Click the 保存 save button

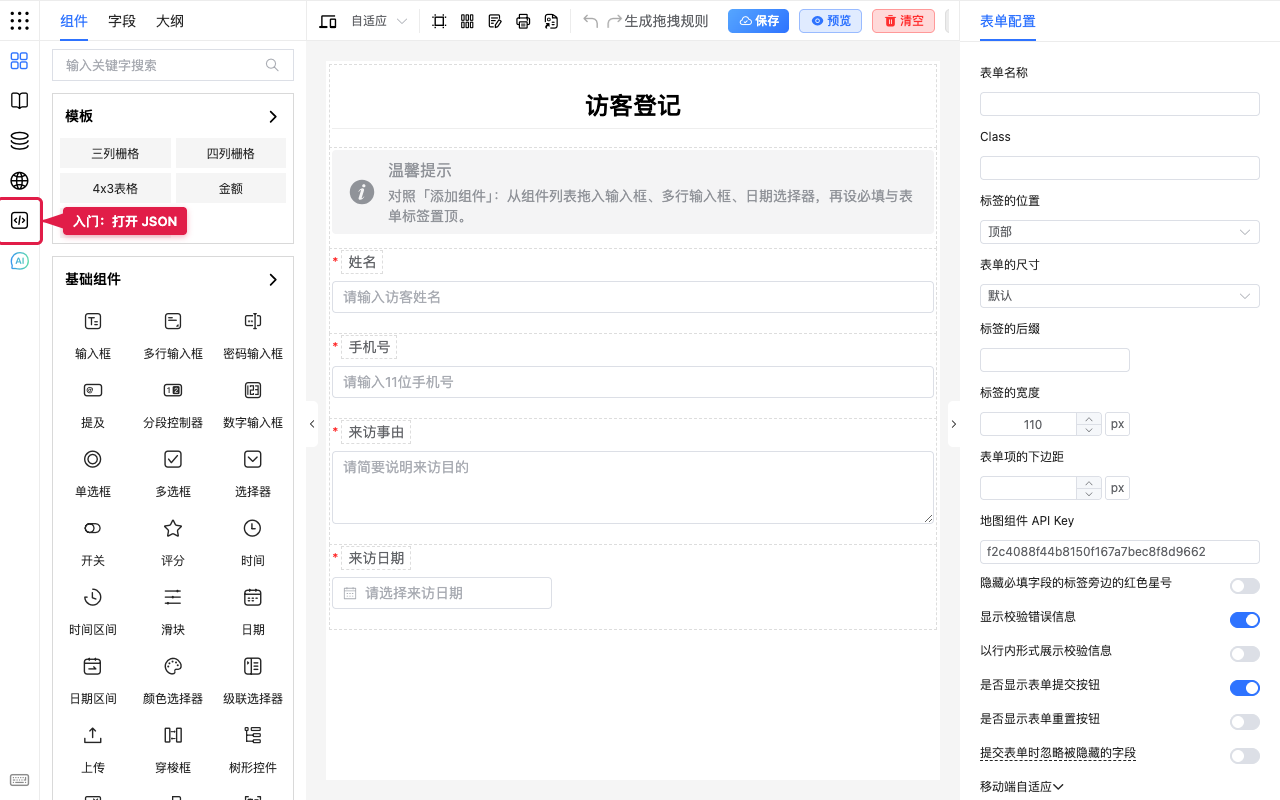click(758, 21)
